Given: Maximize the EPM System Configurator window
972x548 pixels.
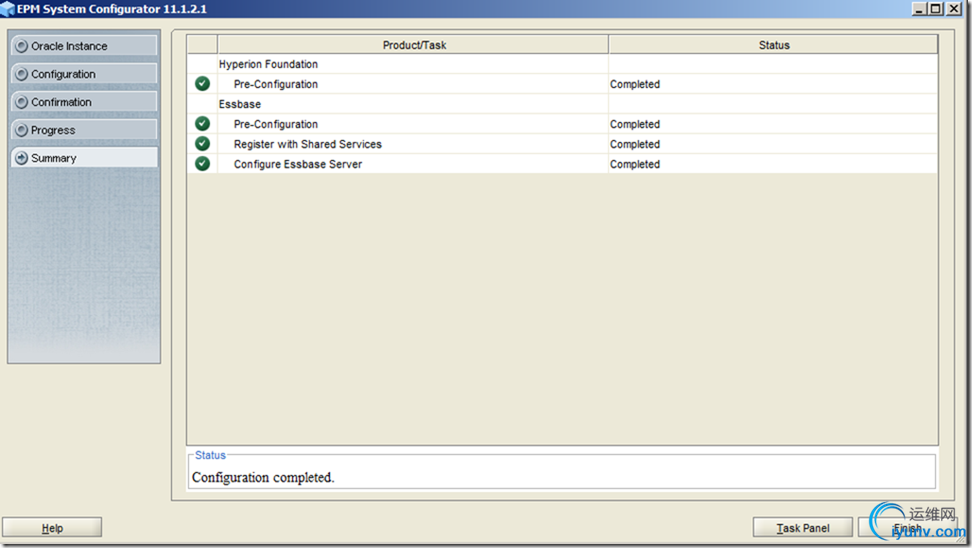Looking at the screenshot, I should (936, 9).
